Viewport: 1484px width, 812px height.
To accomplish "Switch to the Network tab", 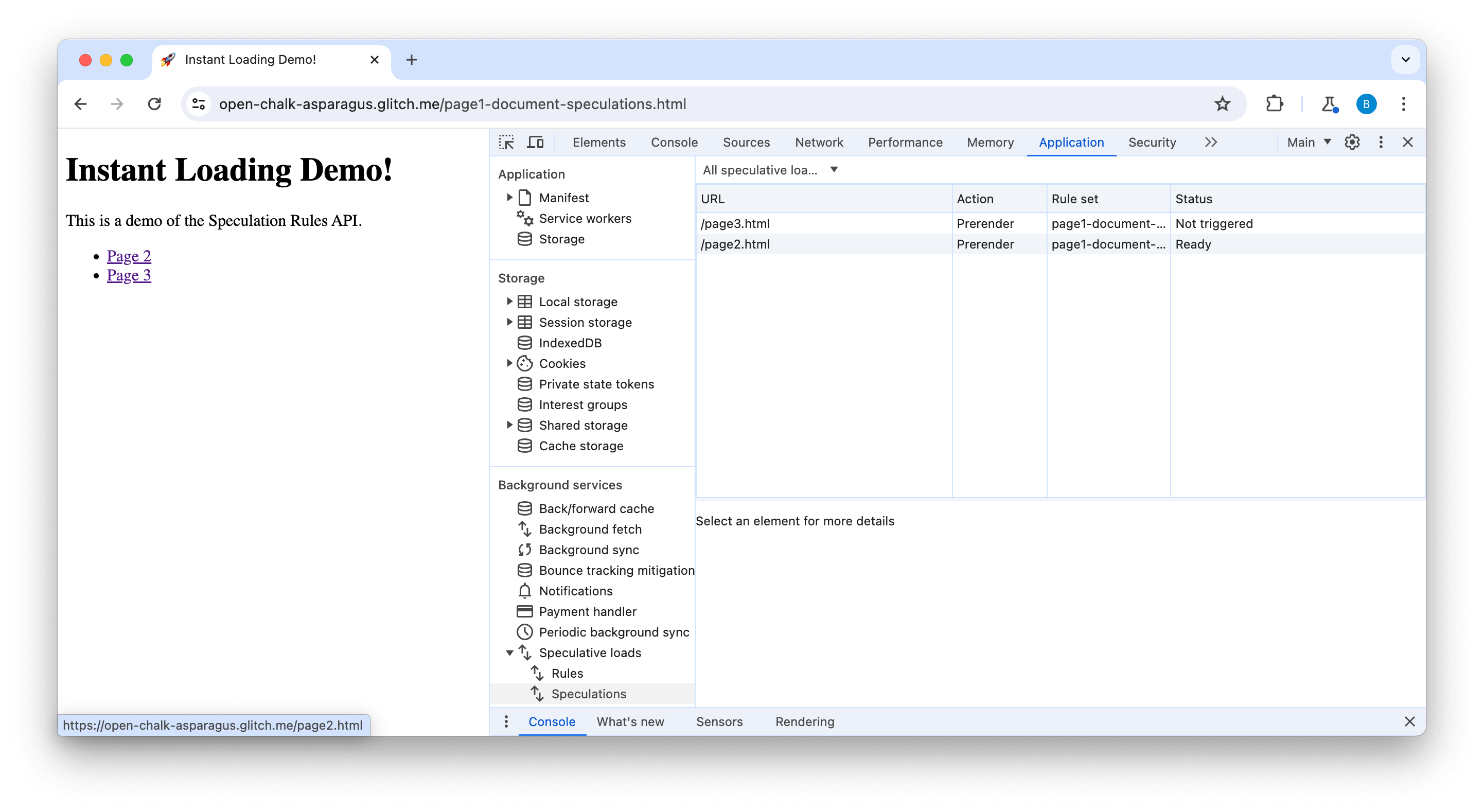I will pyautogui.click(x=820, y=142).
